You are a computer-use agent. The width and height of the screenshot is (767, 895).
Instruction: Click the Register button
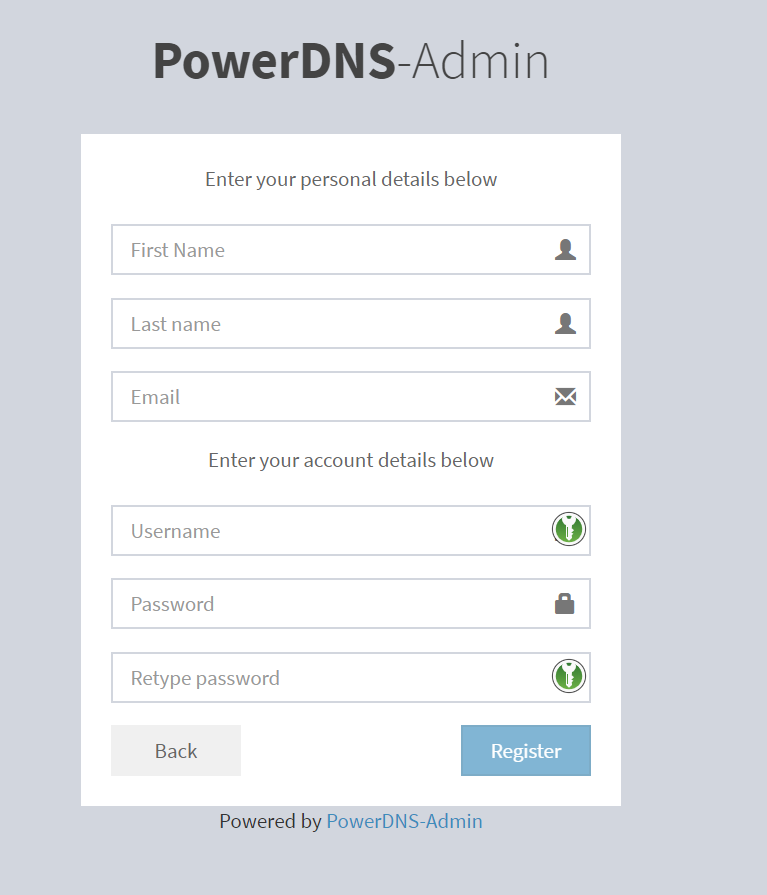click(526, 751)
